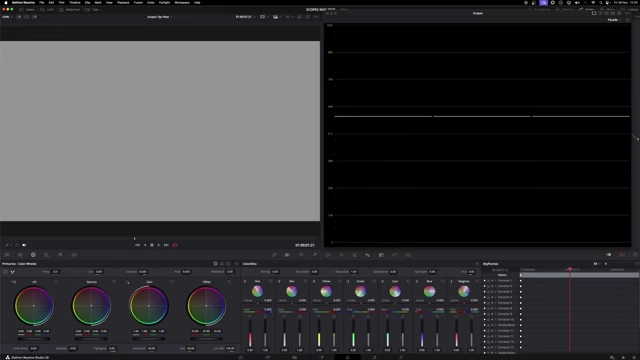Reset the Lift color wheel
The image size is (640, 360).
pyautogui.click(x=57, y=282)
